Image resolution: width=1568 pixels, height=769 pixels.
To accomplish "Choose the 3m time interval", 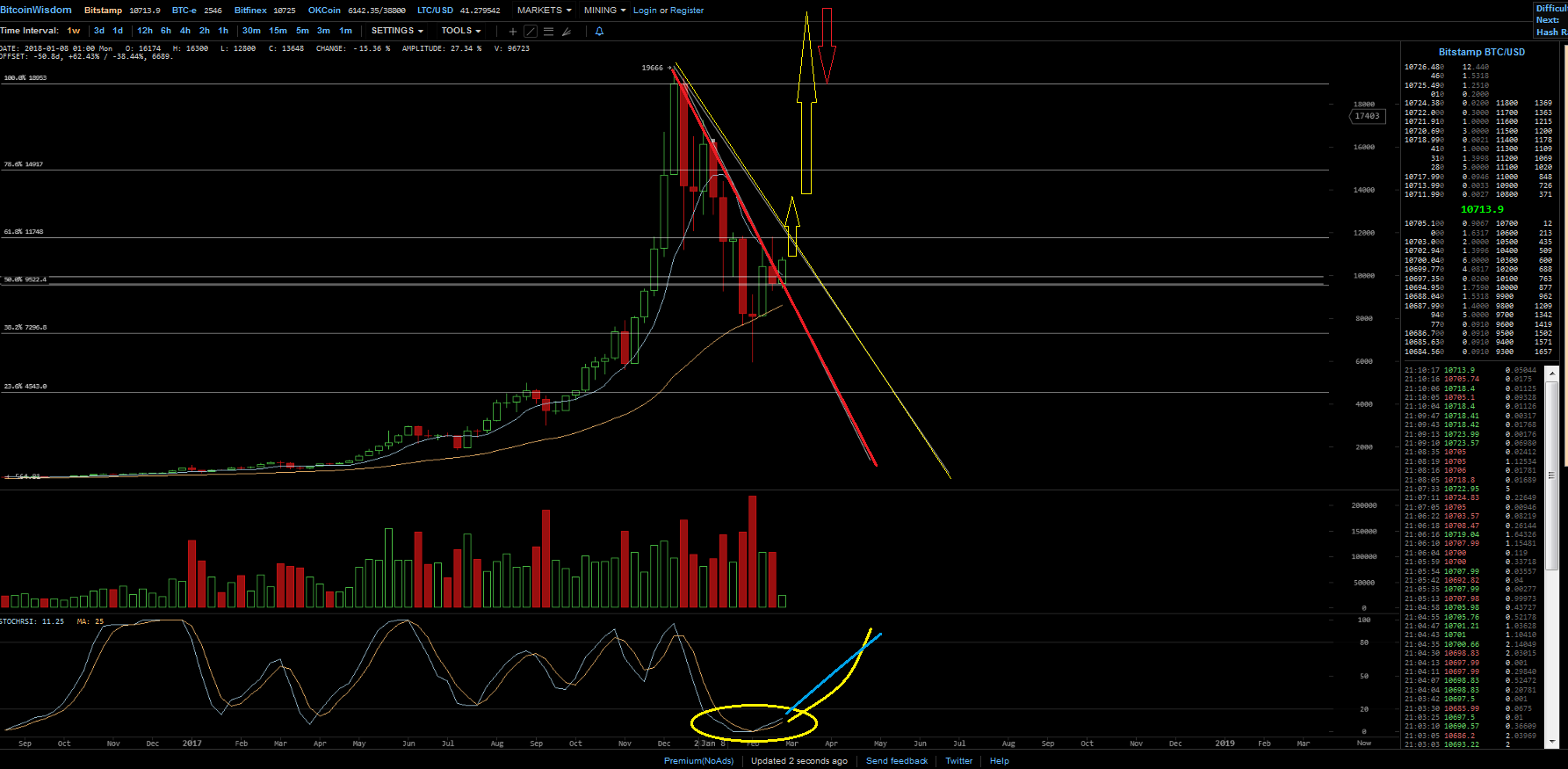I will click(x=323, y=31).
